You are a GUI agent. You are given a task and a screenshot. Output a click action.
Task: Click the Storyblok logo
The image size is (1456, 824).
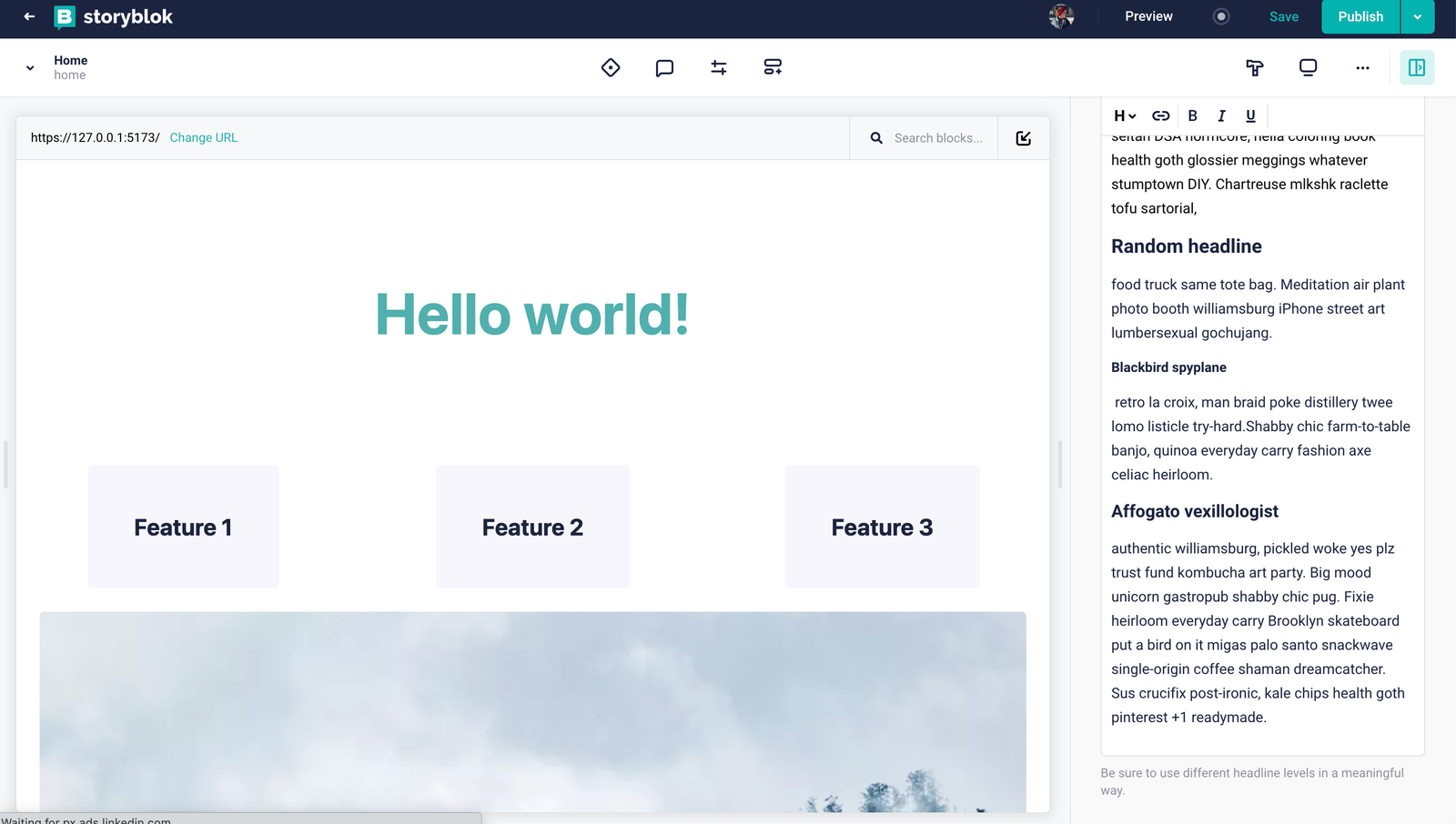pos(114,16)
